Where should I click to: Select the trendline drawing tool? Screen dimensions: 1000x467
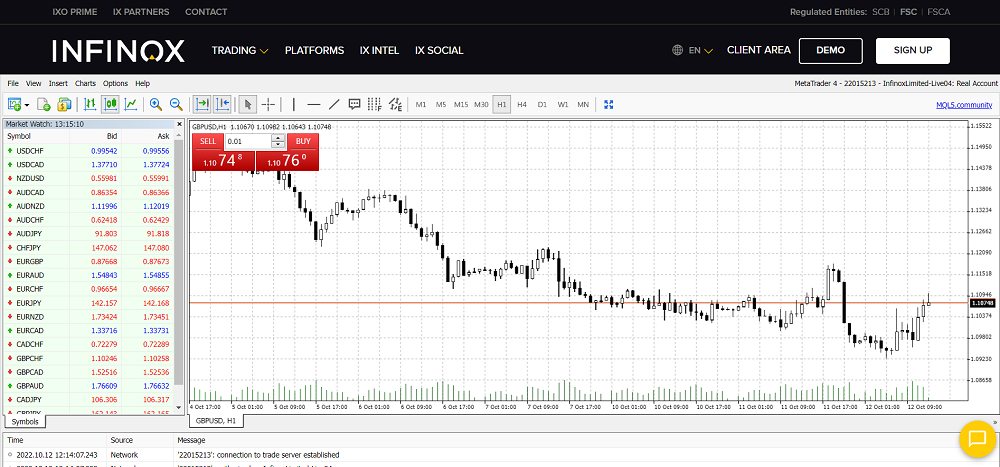334,104
